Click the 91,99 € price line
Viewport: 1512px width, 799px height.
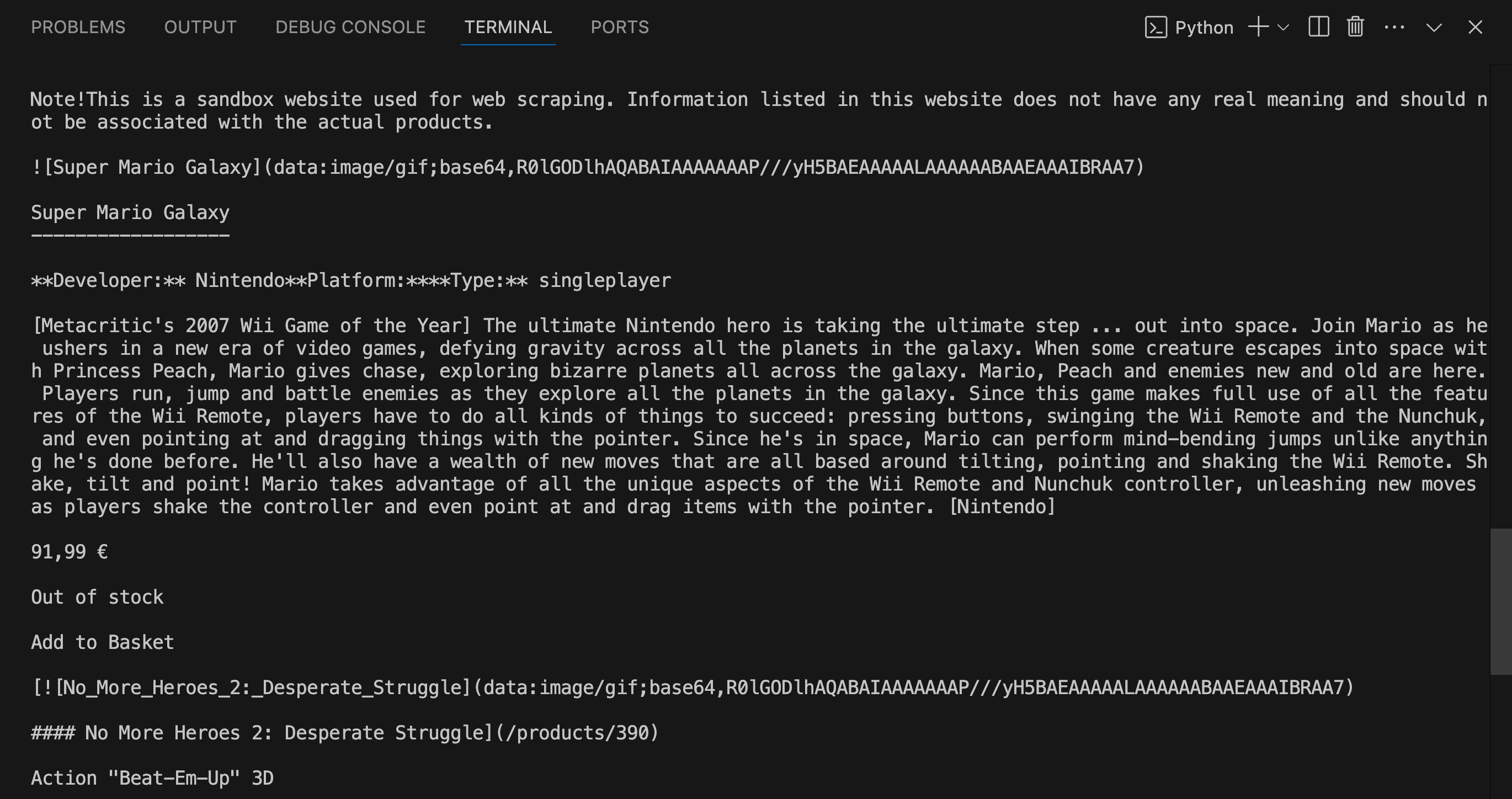(70, 552)
